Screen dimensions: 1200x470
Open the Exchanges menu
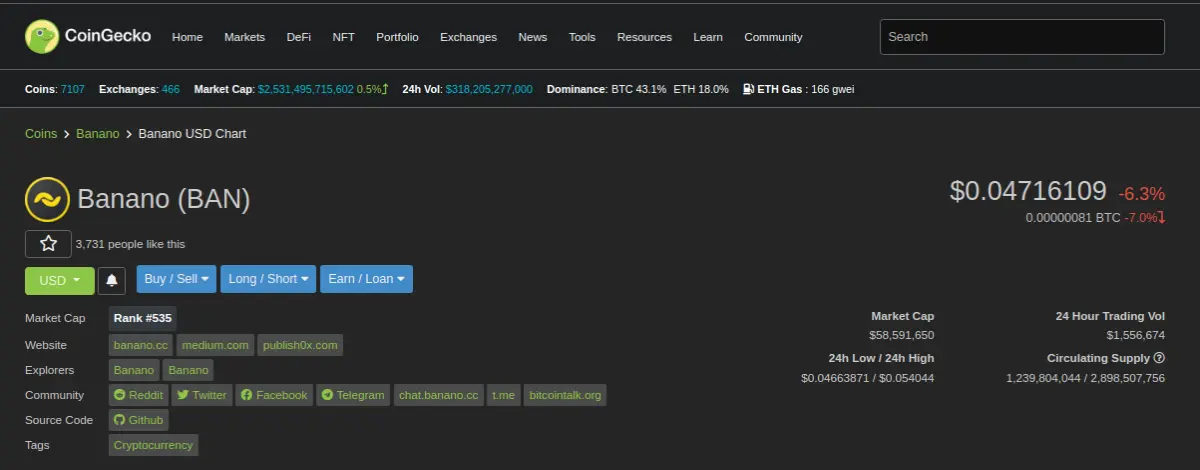click(x=468, y=37)
